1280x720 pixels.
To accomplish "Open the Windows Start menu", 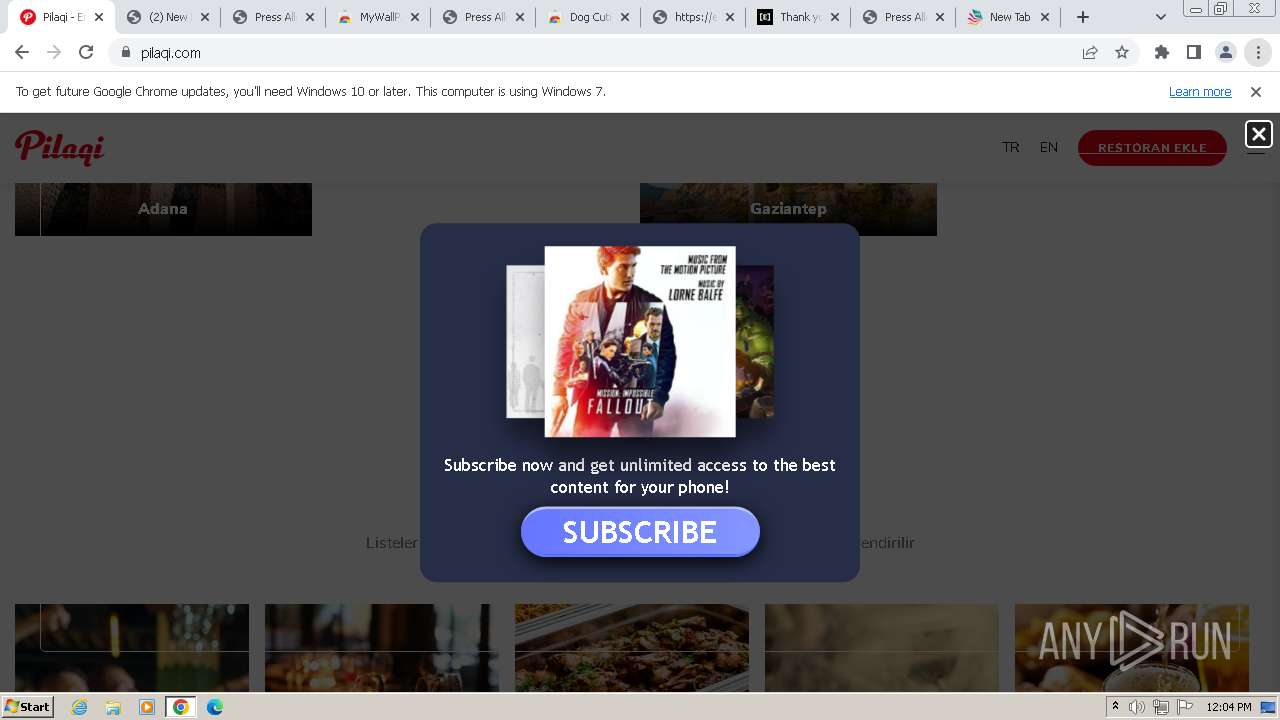I will pos(28,707).
